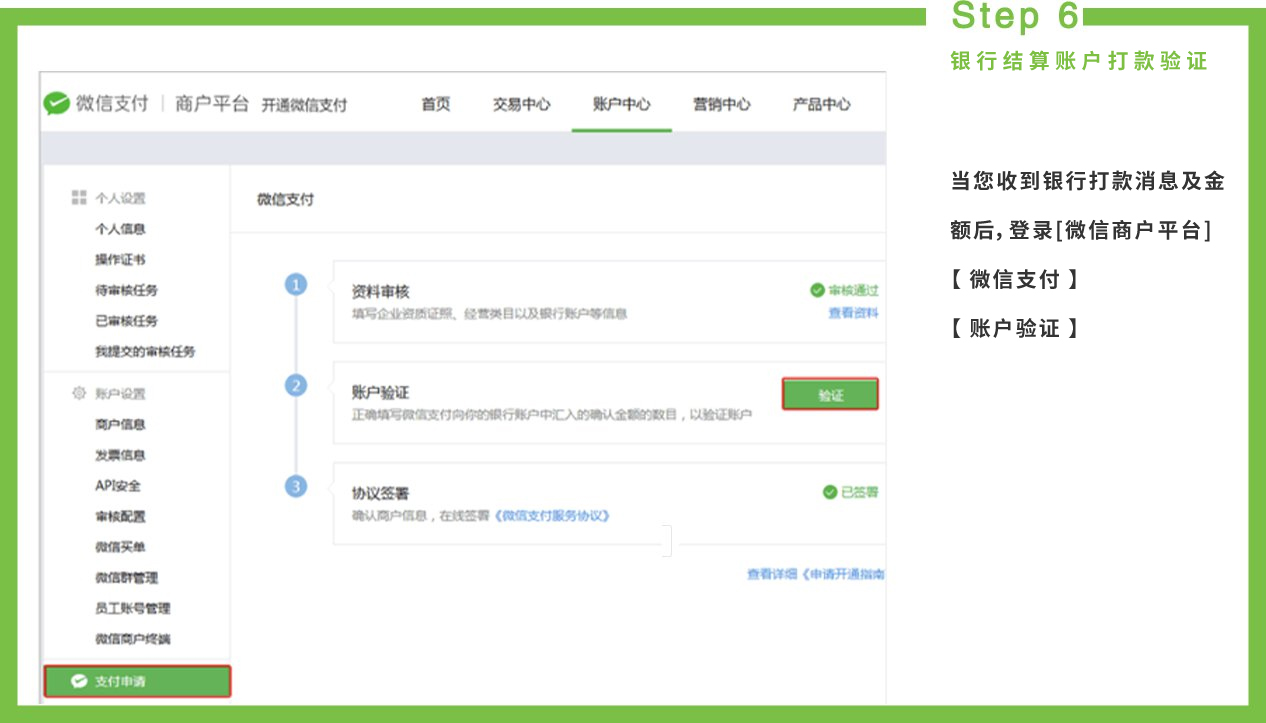Switch to 交易中心 tab
Screen dimensions: 1266x723
pos(521,104)
